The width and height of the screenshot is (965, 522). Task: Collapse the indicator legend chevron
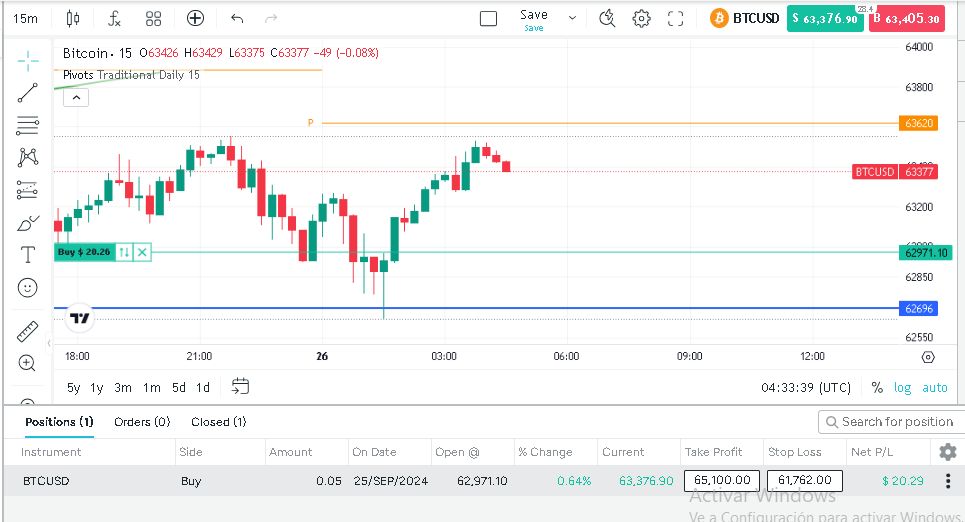(76, 97)
